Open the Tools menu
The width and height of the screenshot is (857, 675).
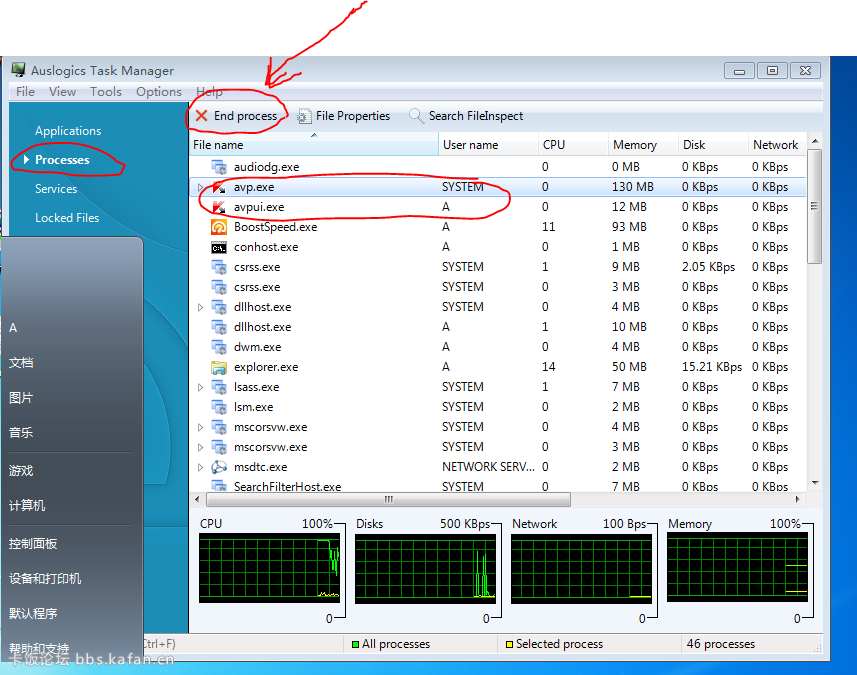coord(105,91)
